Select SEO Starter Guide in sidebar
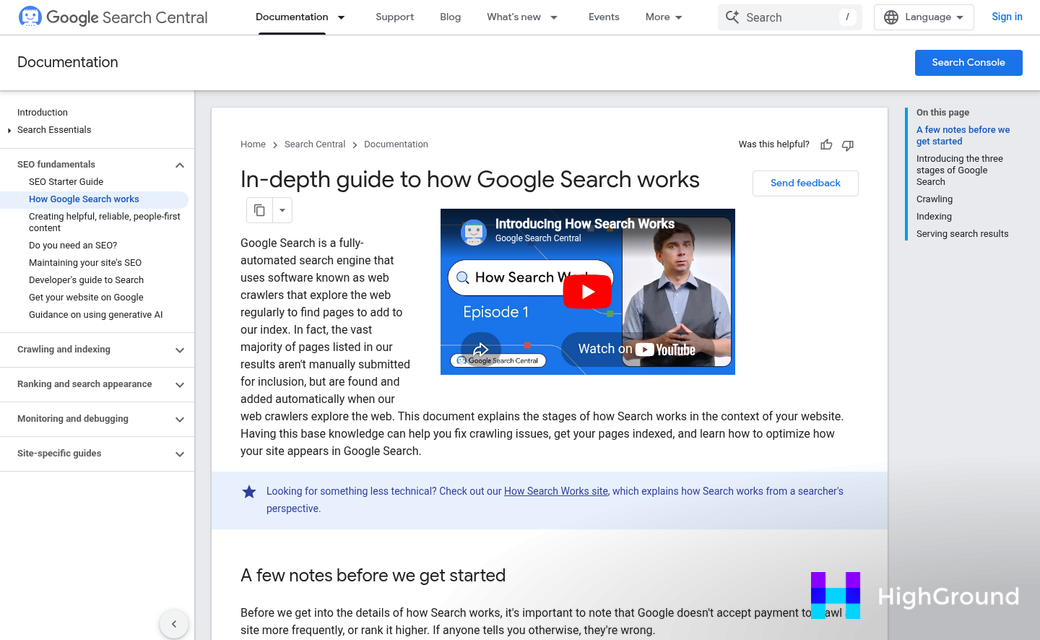 (66, 182)
